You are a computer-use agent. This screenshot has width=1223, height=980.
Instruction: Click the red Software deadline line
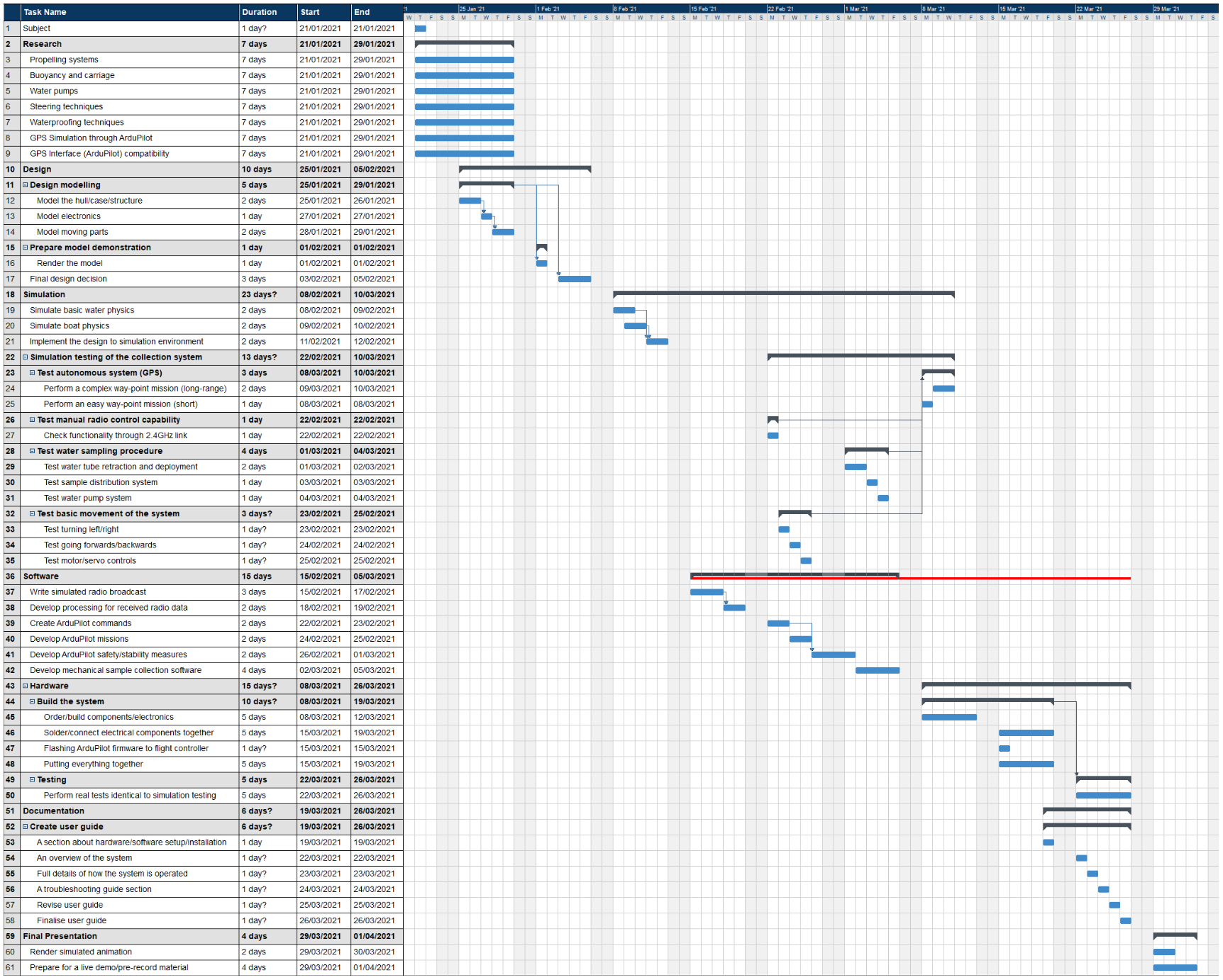tap(911, 579)
